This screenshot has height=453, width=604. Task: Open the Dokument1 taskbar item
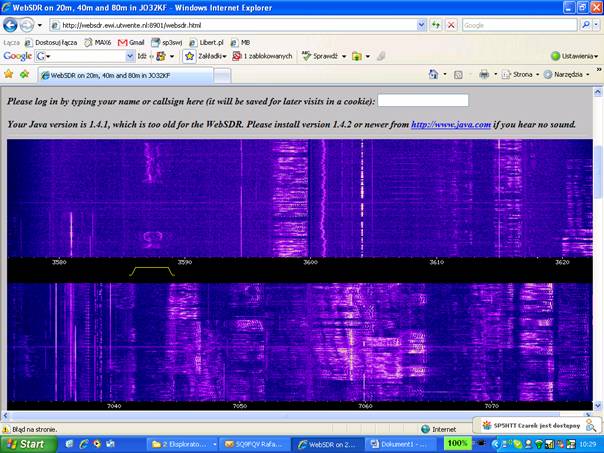(x=401, y=443)
